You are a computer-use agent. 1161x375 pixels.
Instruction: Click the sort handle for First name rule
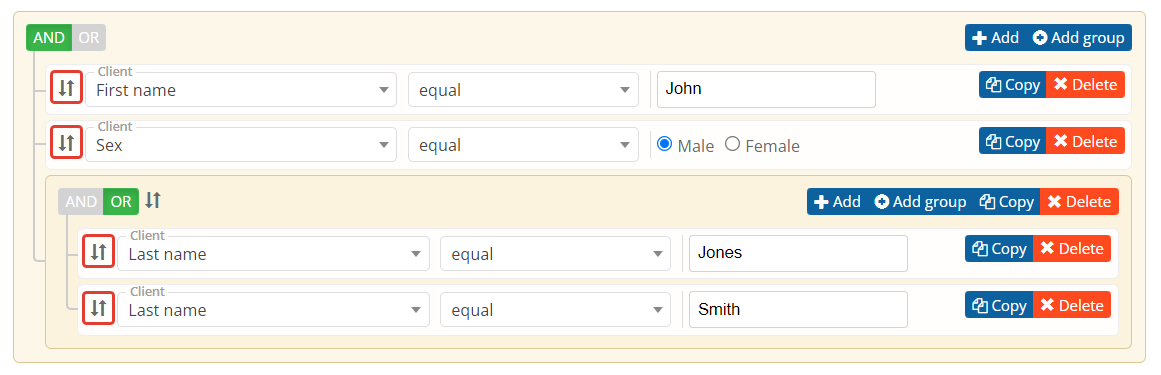(x=66, y=88)
